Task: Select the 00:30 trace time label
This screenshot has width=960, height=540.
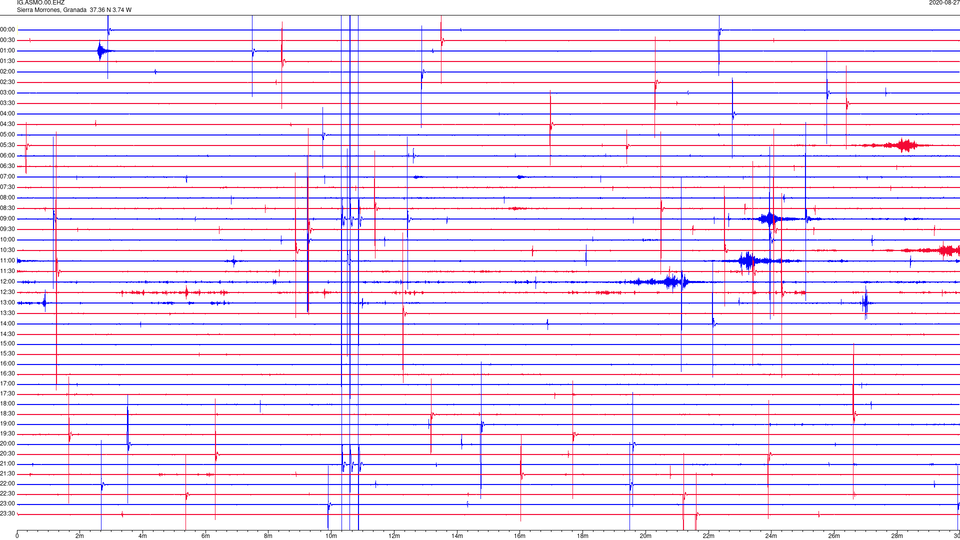Action: [8, 40]
